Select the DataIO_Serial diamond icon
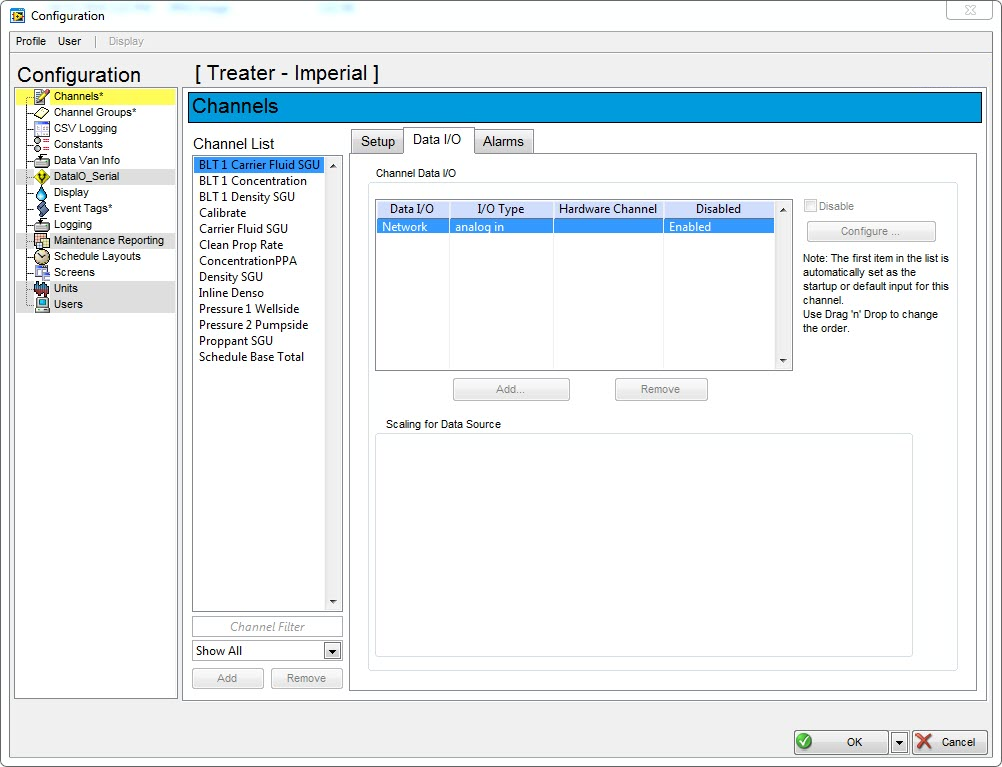This screenshot has width=1002, height=767. point(41,176)
